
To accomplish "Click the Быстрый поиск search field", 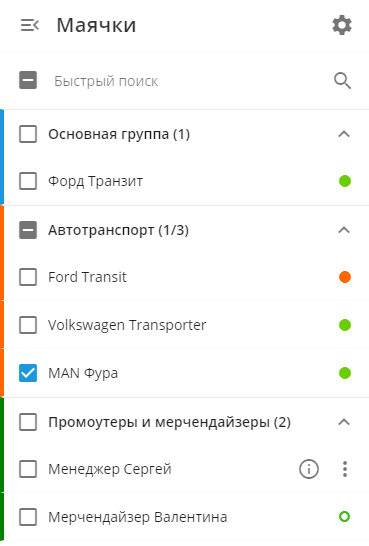I will point(188,81).
